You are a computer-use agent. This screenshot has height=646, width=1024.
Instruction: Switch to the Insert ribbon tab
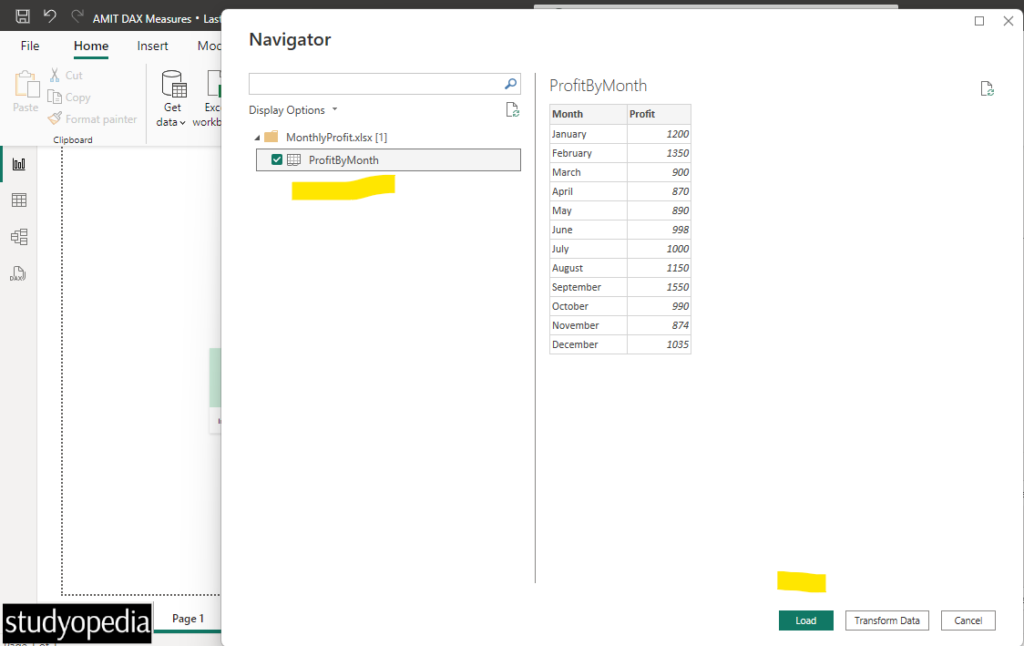coord(152,46)
